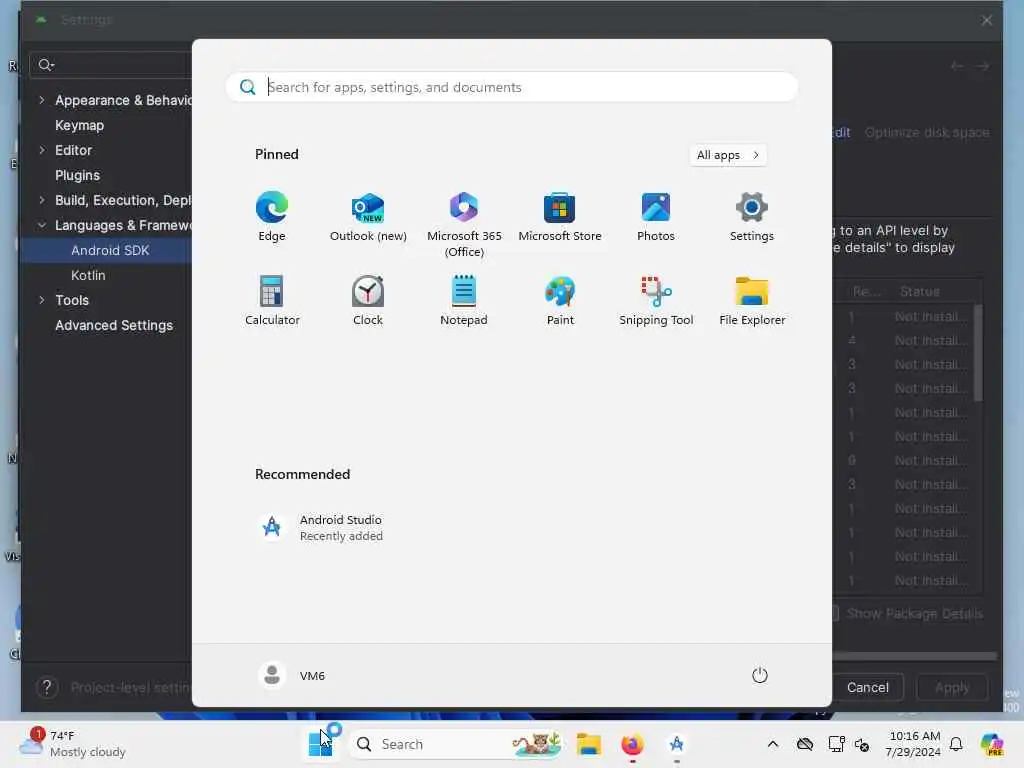Open File Explorer on the taskbar

click(588, 744)
